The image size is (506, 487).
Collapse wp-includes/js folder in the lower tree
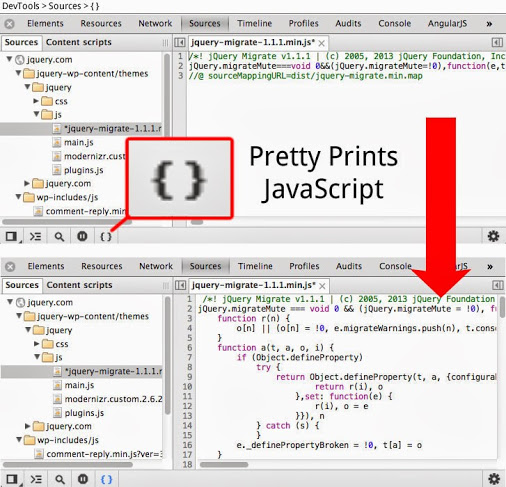[x=19, y=440]
